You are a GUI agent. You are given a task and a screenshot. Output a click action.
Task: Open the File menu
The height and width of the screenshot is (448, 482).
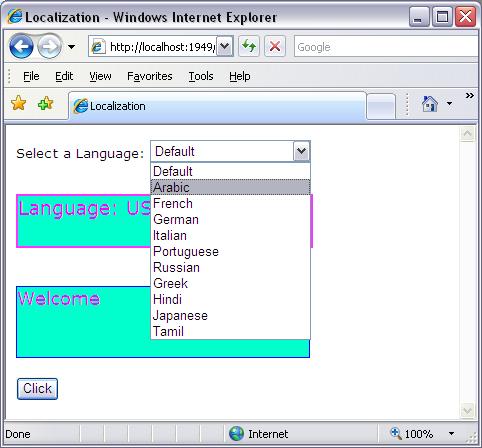point(31,76)
